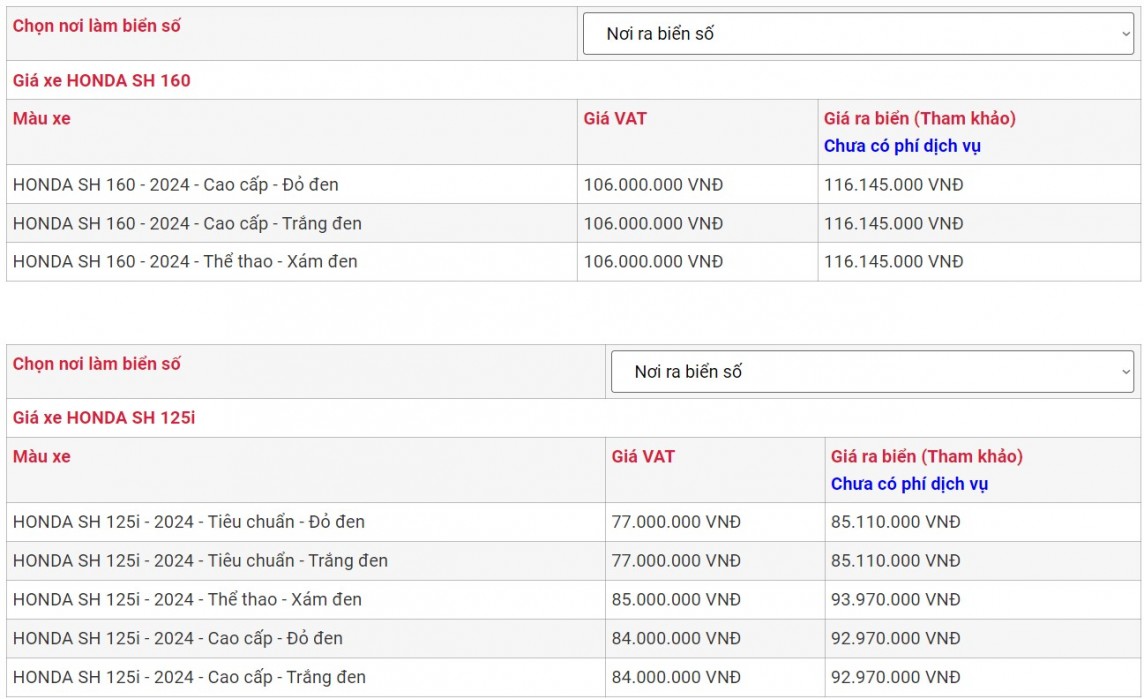Click Giá ra biển header in SH 125i table

tap(926, 457)
